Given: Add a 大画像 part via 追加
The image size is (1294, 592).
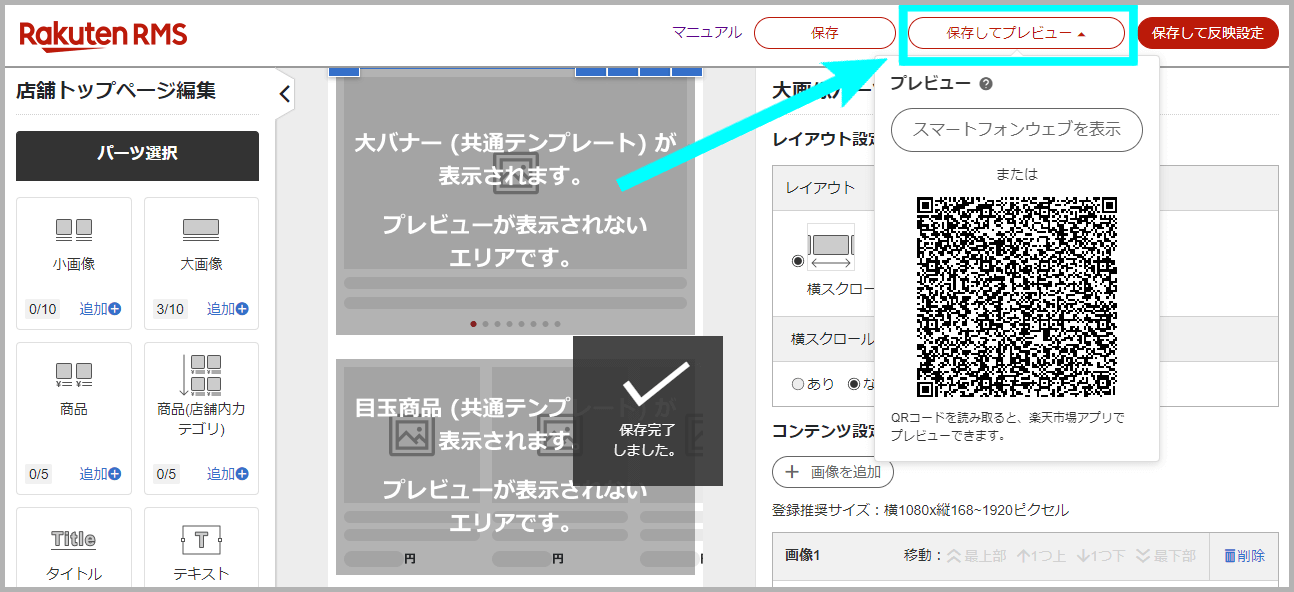Looking at the screenshot, I should (x=227, y=309).
